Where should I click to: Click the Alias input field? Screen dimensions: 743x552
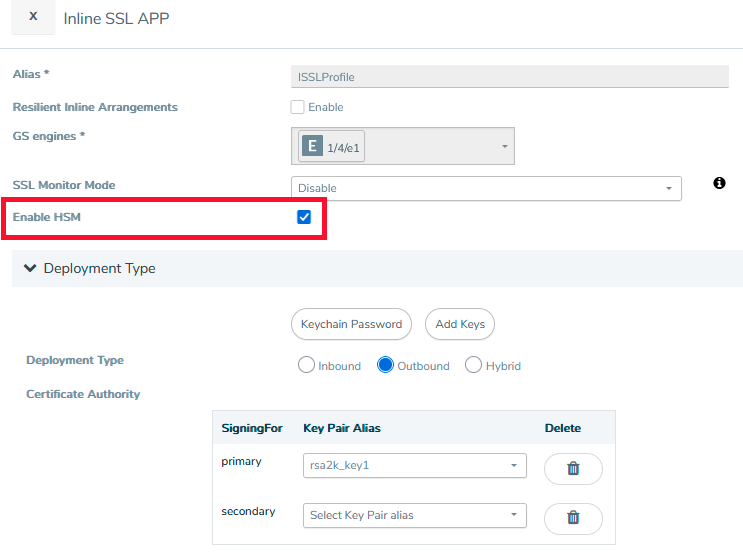point(509,77)
